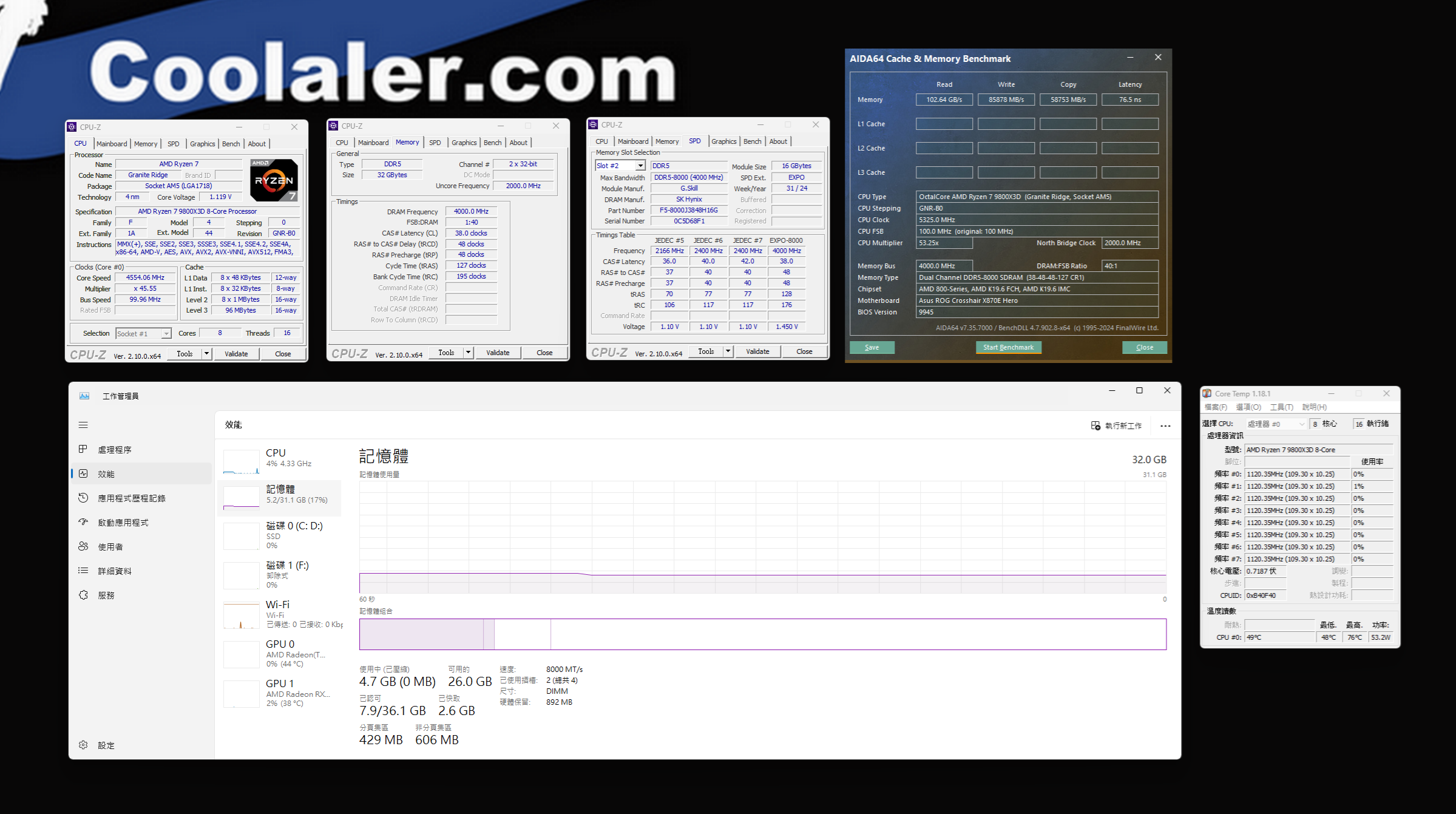Image resolution: width=1456 pixels, height=814 pixels.
Task: Click 8000 MT/s speed value in Task Manager
Action: pyautogui.click(x=564, y=670)
